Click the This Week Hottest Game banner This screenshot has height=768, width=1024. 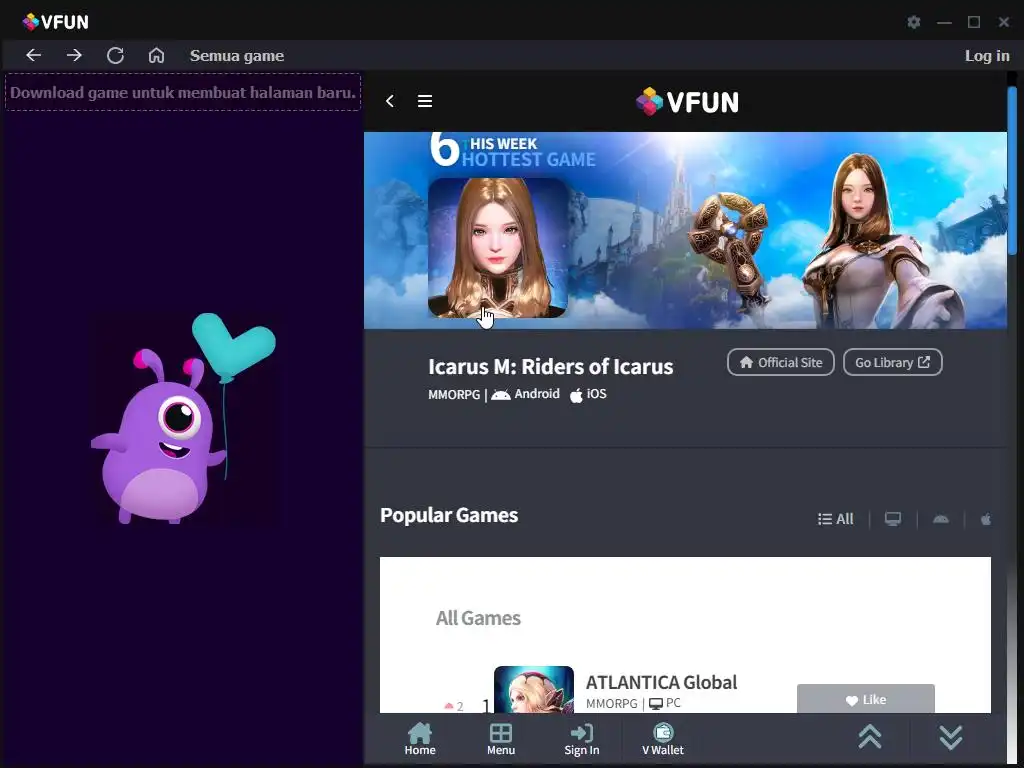click(685, 230)
